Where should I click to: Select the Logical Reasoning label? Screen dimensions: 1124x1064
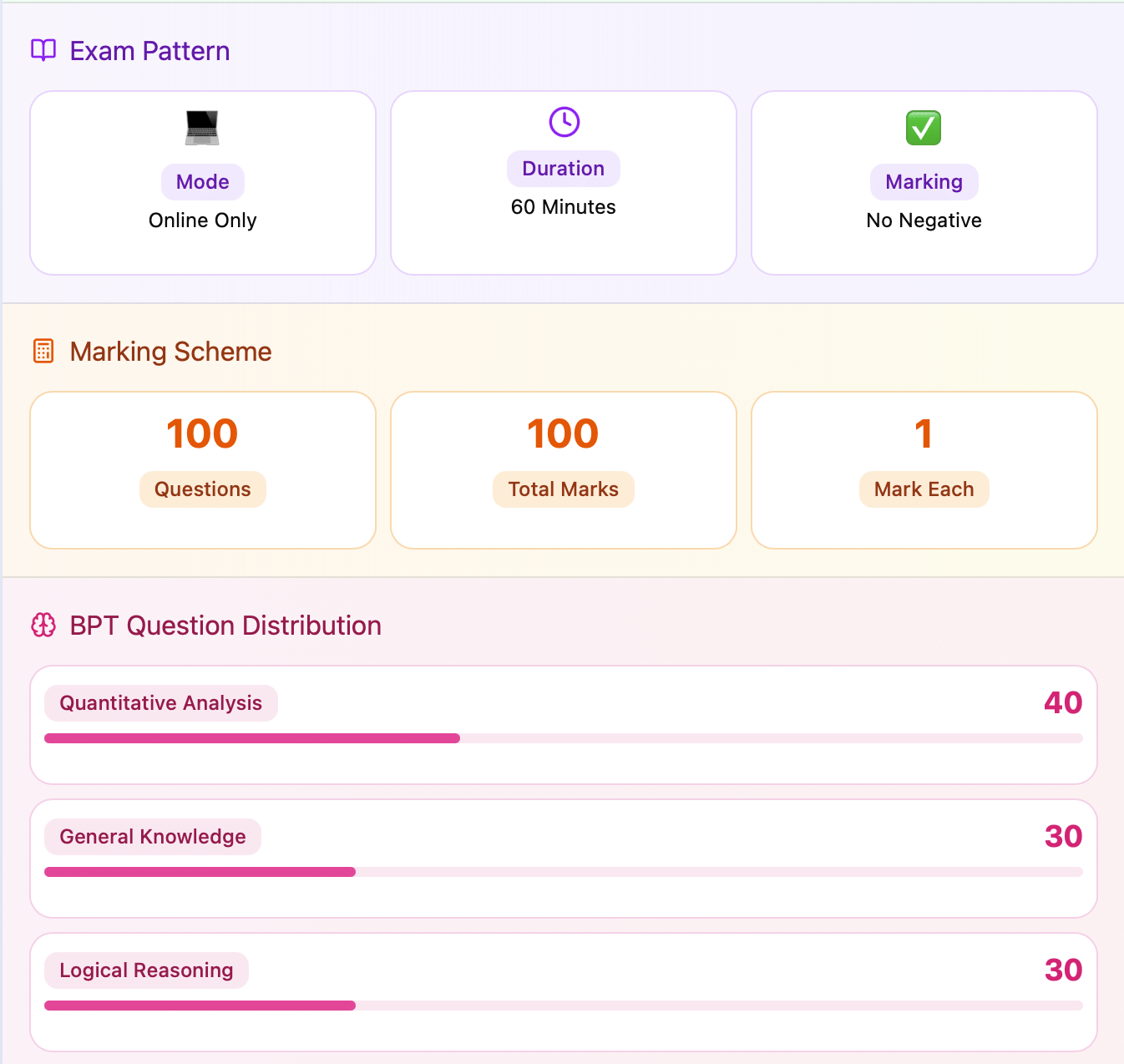pyautogui.click(x=147, y=970)
